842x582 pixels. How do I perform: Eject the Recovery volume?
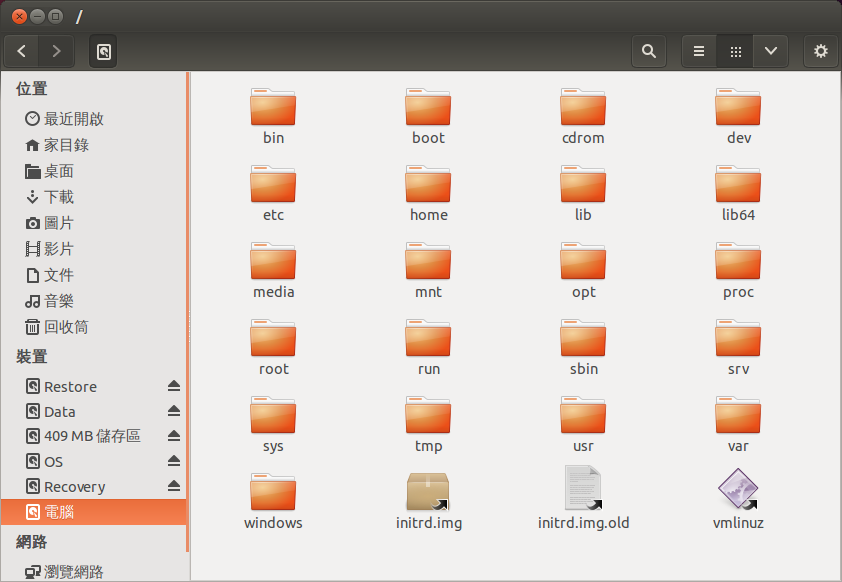(x=173, y=486)
